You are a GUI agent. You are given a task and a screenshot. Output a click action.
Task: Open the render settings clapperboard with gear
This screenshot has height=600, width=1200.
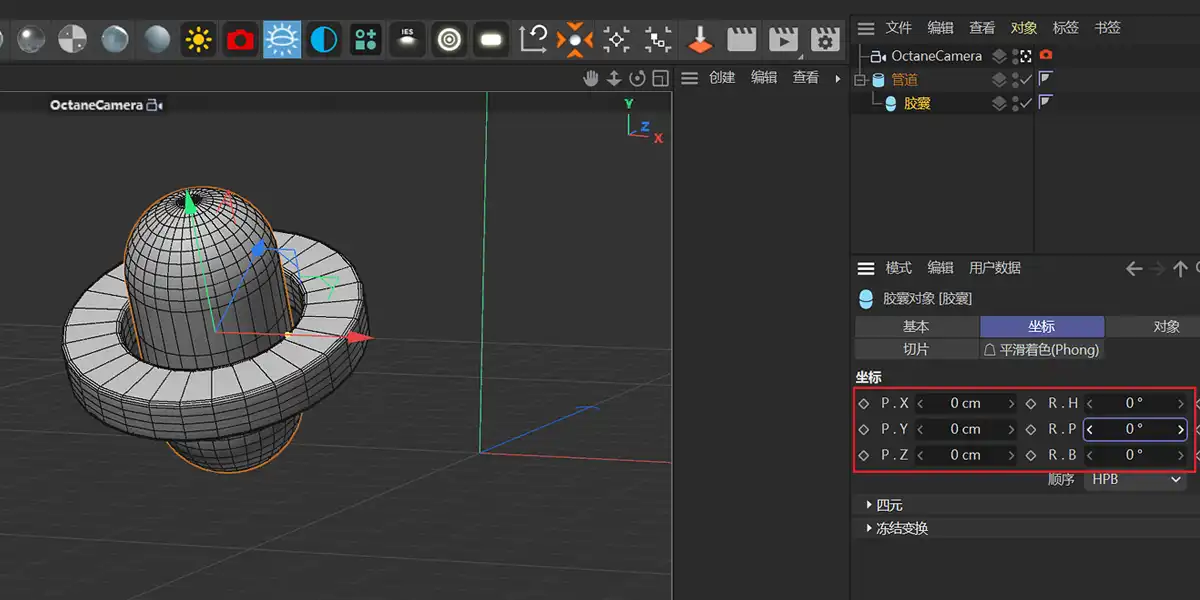tap(824, 40)
